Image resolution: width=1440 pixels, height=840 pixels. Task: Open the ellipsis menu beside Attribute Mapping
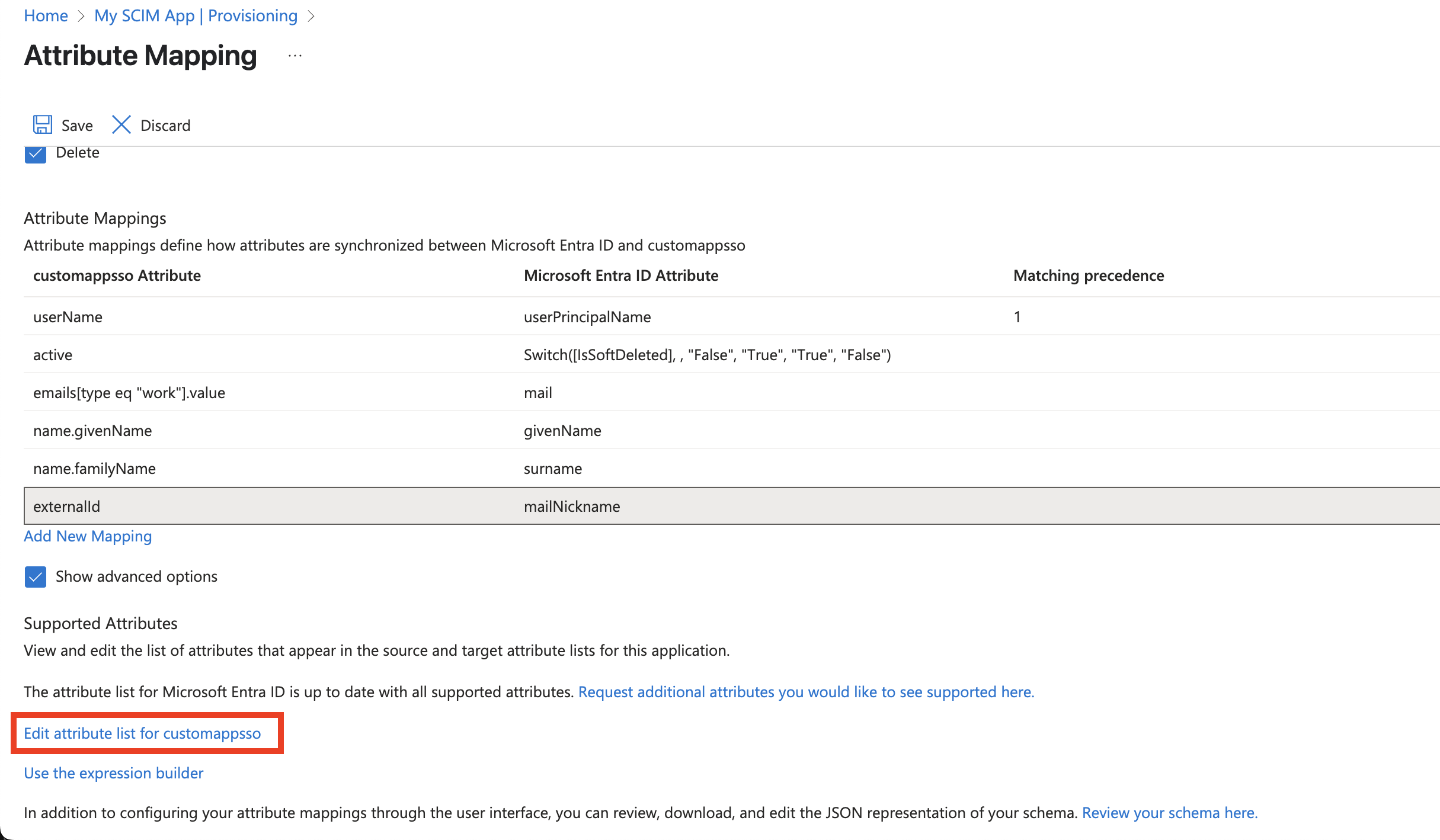295,56
